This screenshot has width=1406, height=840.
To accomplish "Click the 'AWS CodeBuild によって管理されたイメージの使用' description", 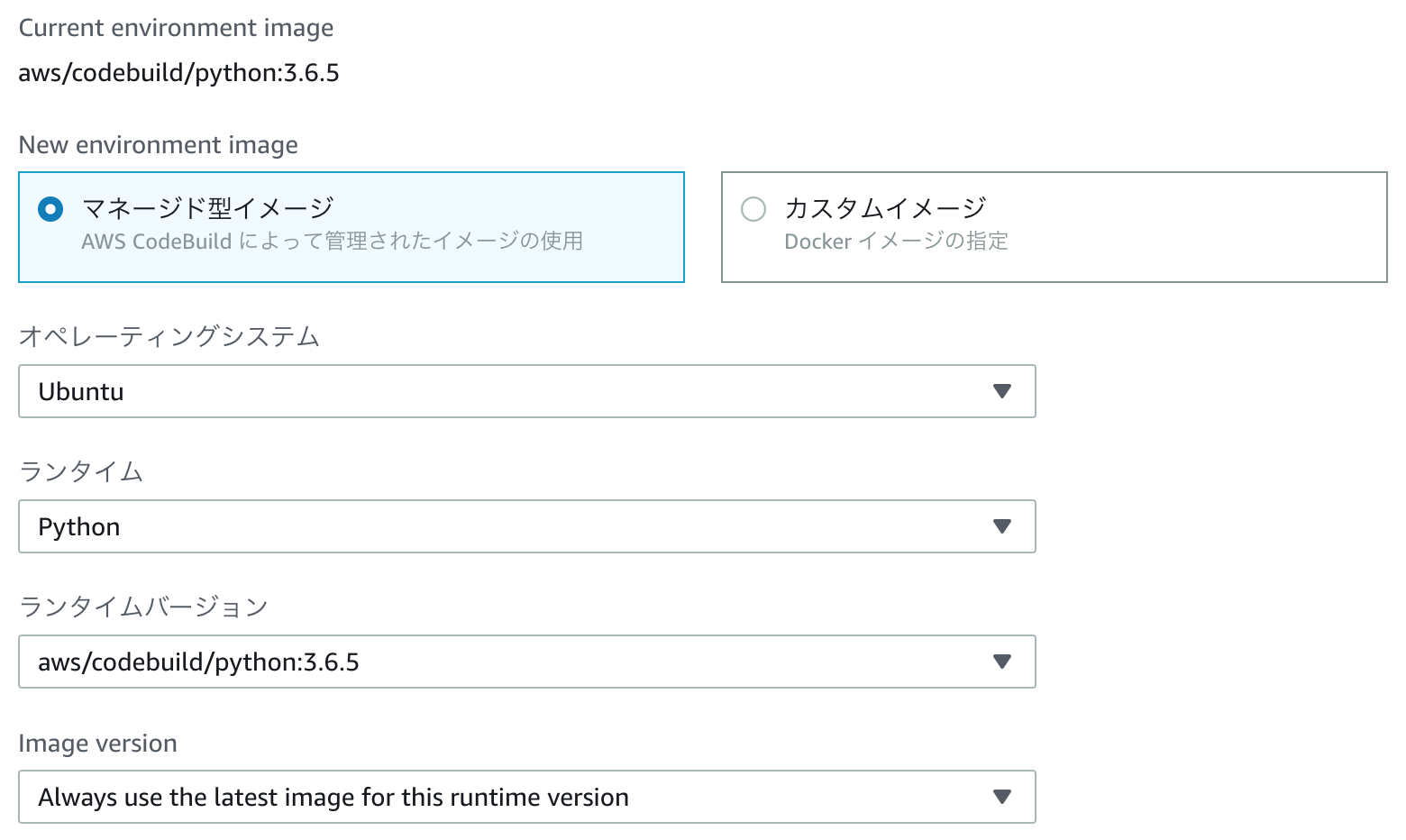I will point(332,242).
